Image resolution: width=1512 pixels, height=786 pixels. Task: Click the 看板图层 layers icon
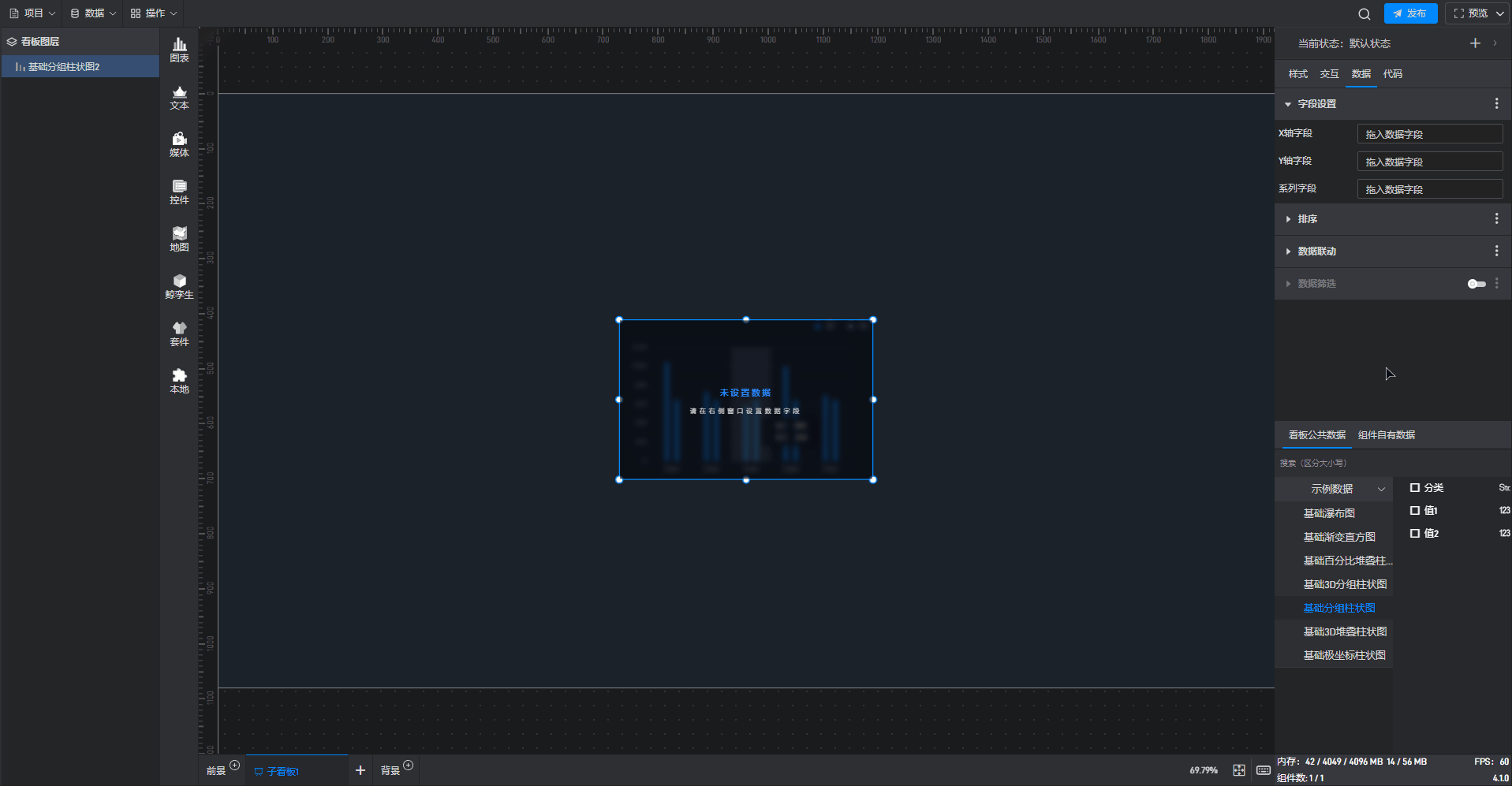12,42
